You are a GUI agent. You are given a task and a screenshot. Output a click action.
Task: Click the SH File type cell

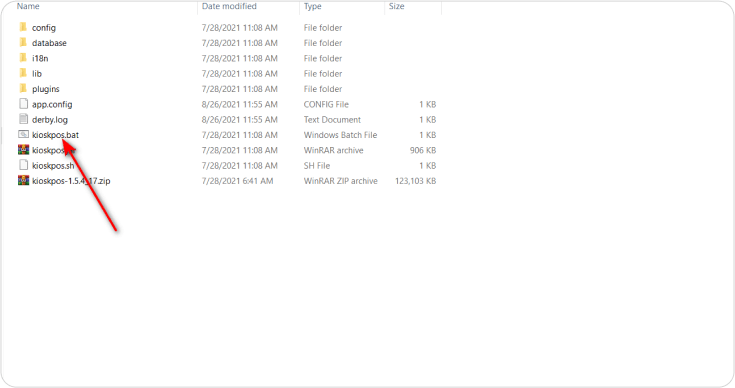317,166
